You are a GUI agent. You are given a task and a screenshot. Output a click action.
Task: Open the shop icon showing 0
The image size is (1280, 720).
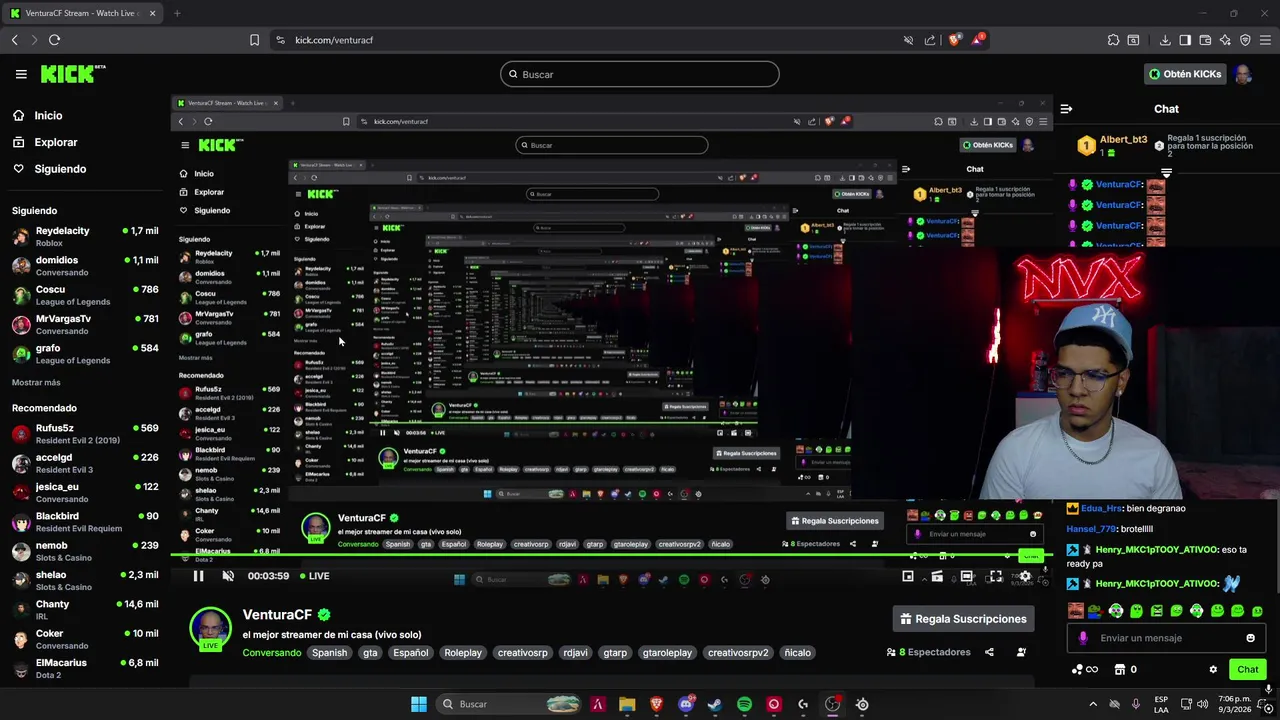point(1125,670)
